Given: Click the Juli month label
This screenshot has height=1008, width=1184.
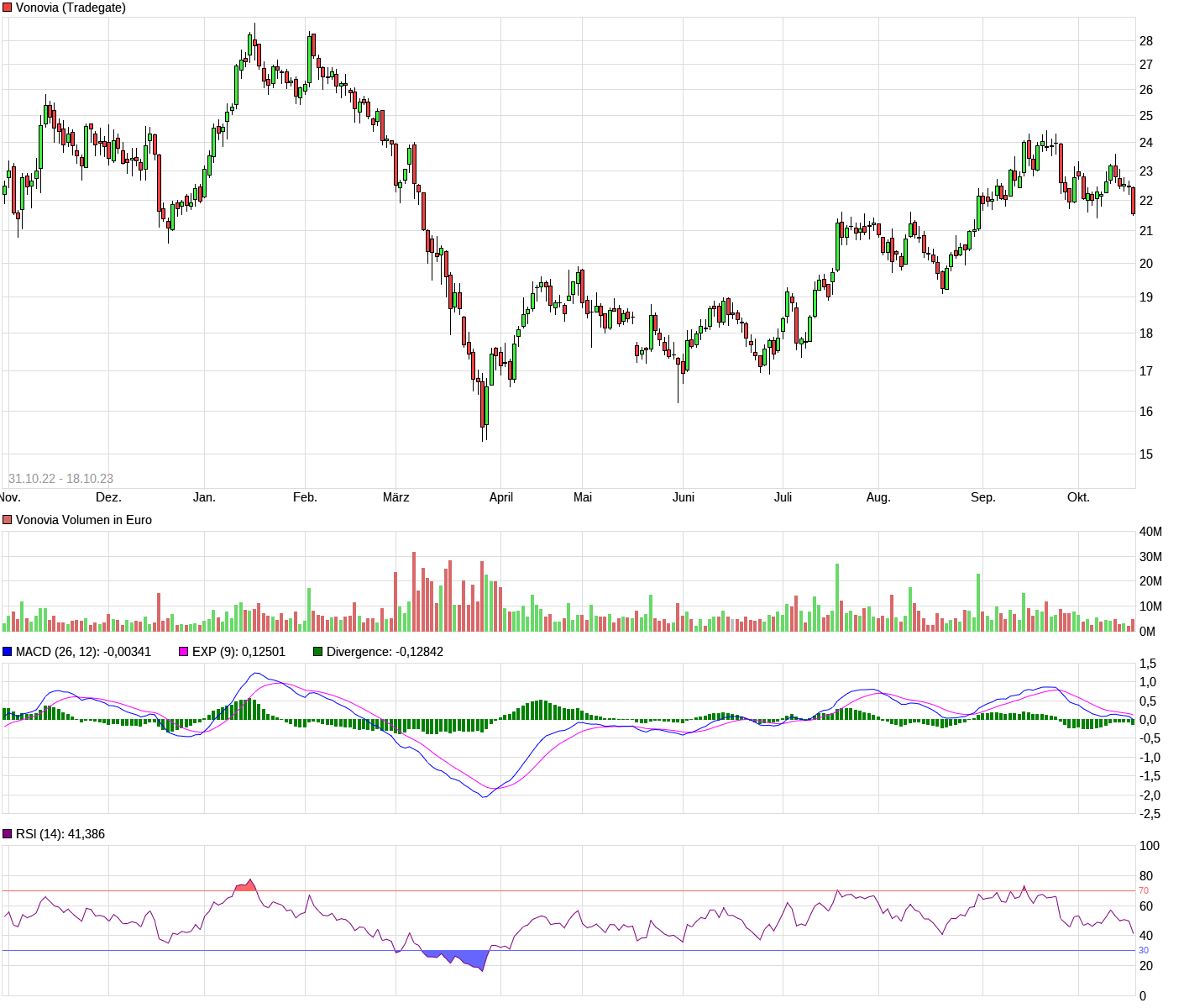Looking at the screenshot, I should [x=783, y=497].
